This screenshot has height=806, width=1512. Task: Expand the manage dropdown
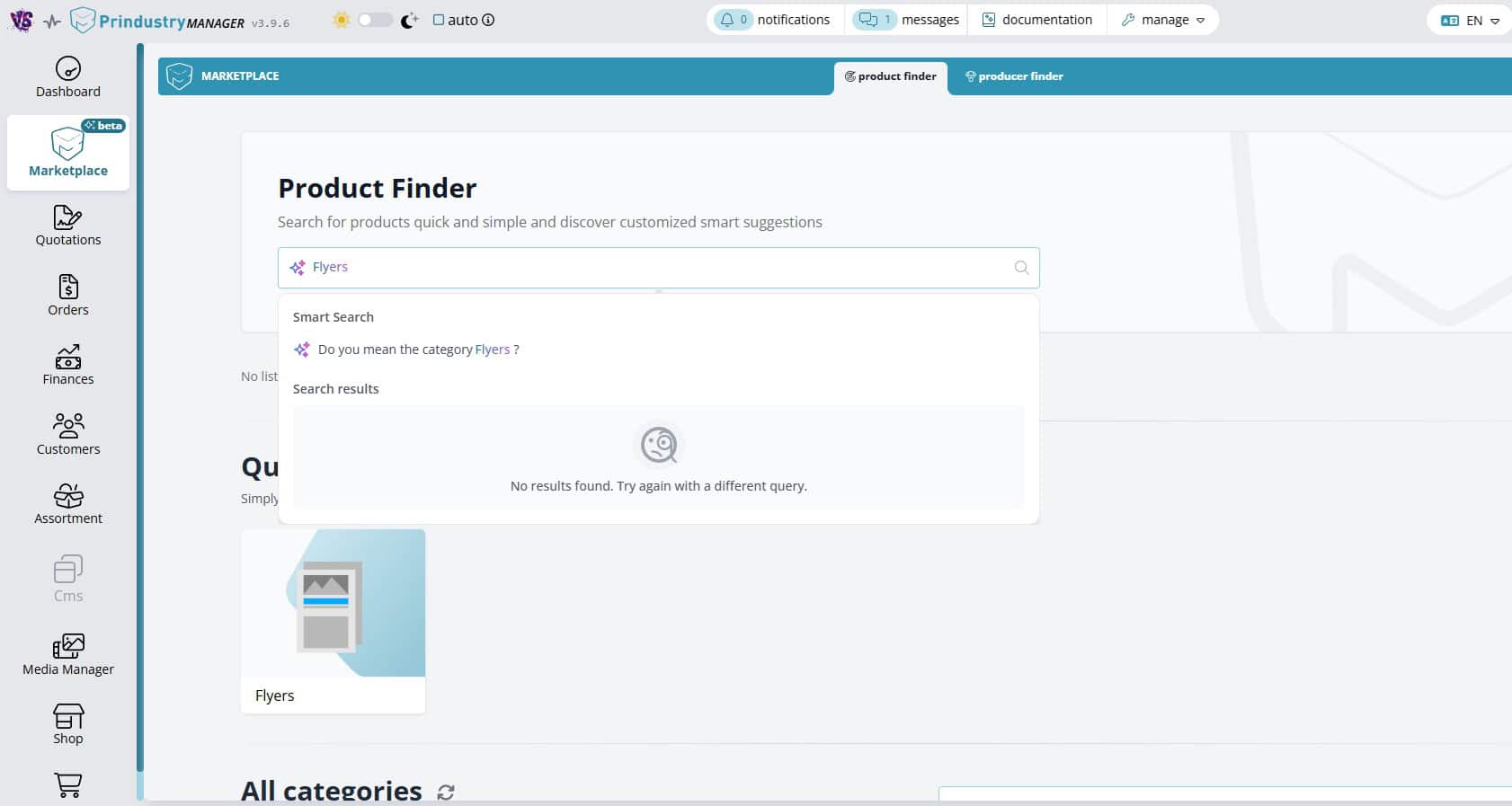pyautogui.click(x=1163, y=20)
